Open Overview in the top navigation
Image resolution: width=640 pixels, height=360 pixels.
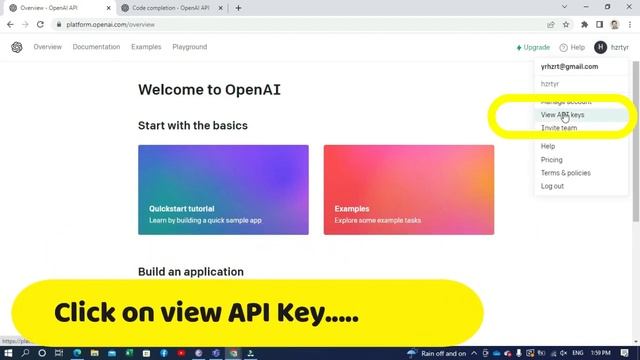tap(47, 47)
